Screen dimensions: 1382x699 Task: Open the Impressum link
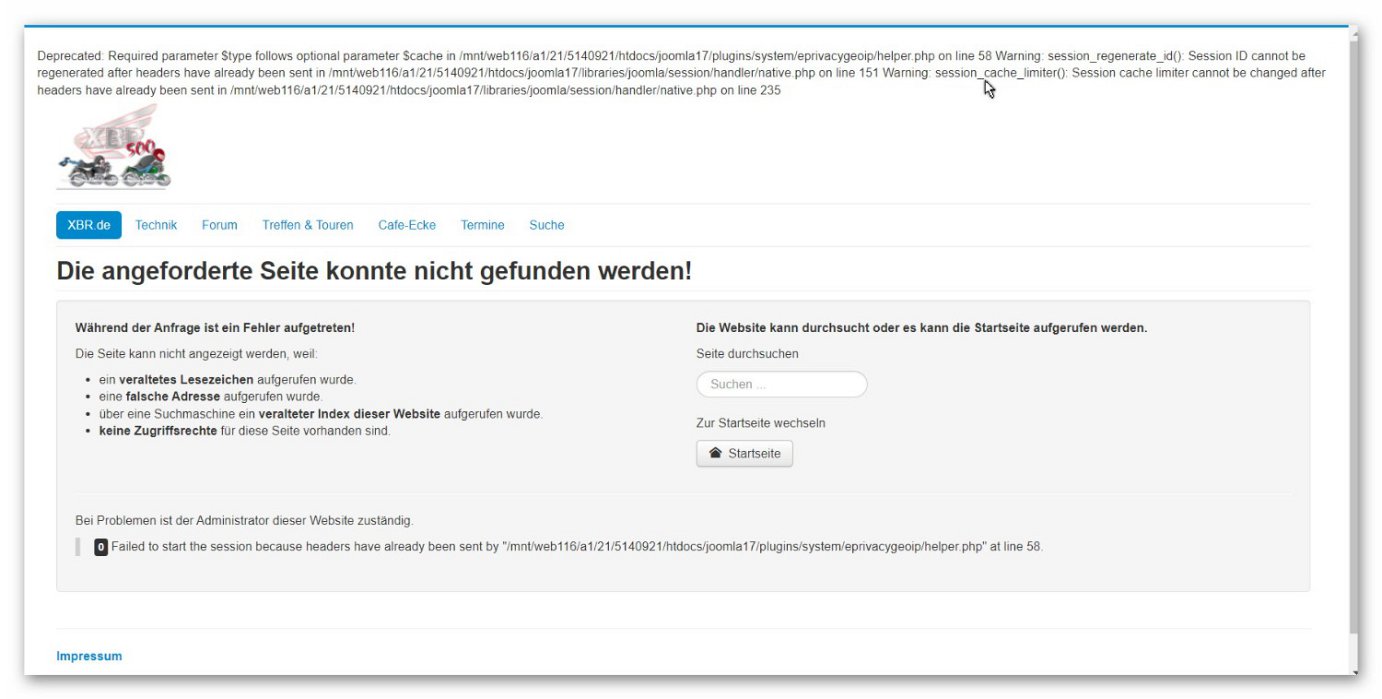pyautogui.click(x=89, y=655)
